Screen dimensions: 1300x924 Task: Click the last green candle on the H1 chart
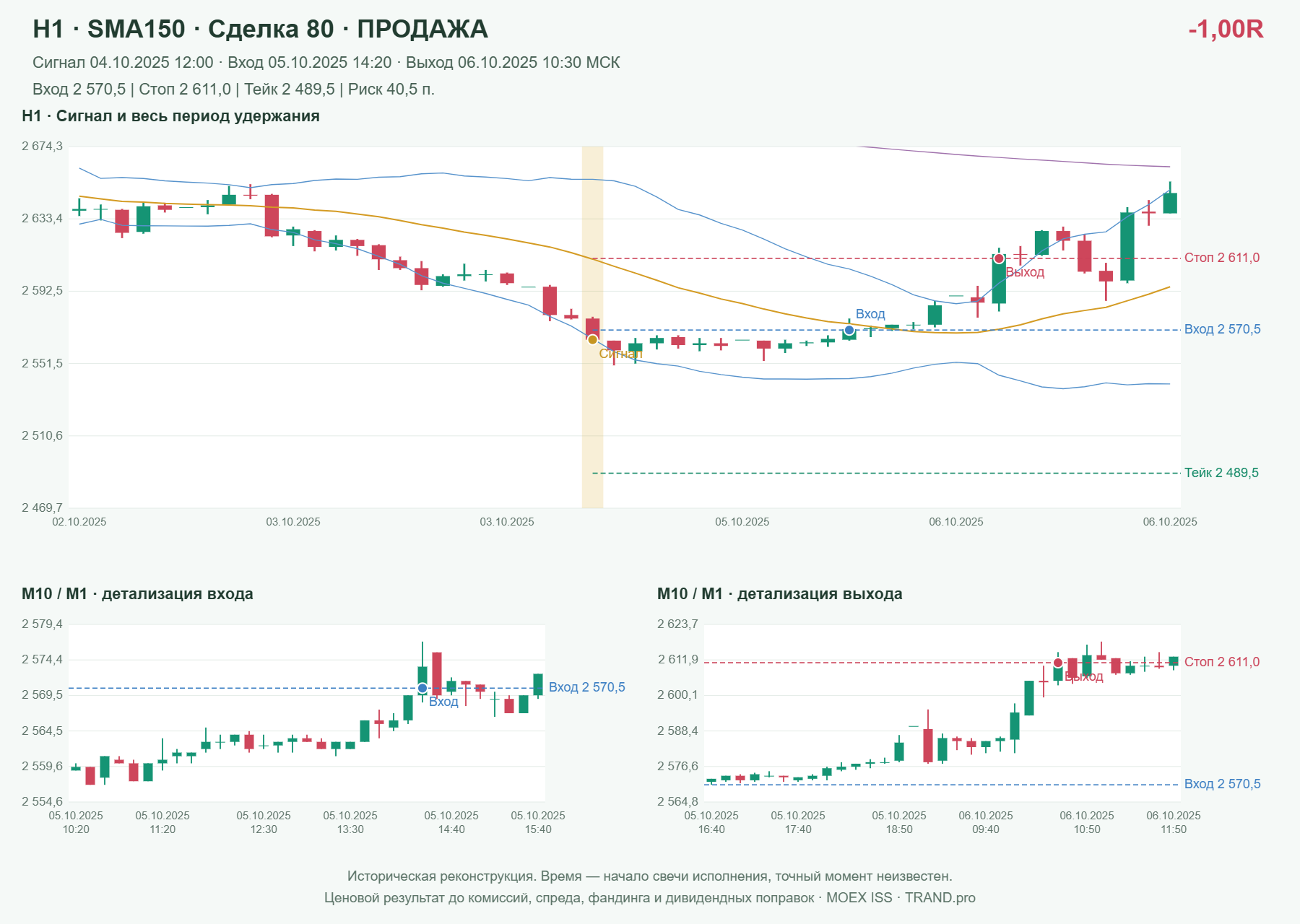pyautogui.click(x=1170, y=202)
